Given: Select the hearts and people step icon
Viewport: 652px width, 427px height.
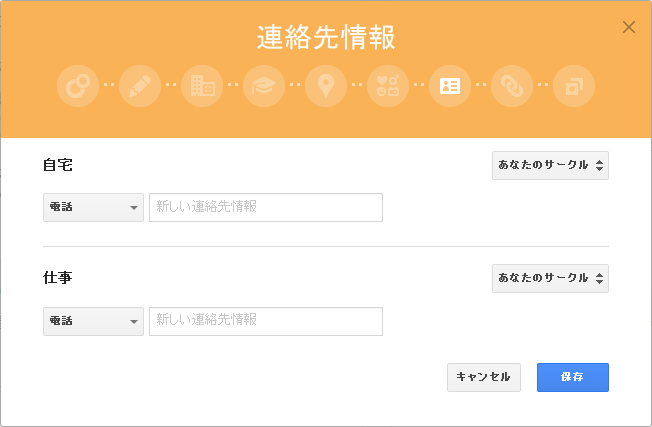Looking at the screenshot, I should pyautogui.click(x=388, y=86).
